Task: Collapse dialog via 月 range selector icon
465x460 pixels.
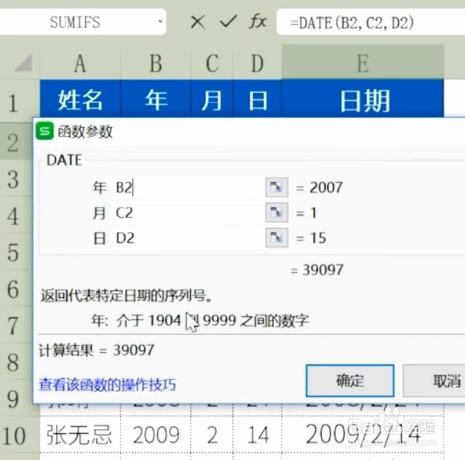Action: [277, 213]
